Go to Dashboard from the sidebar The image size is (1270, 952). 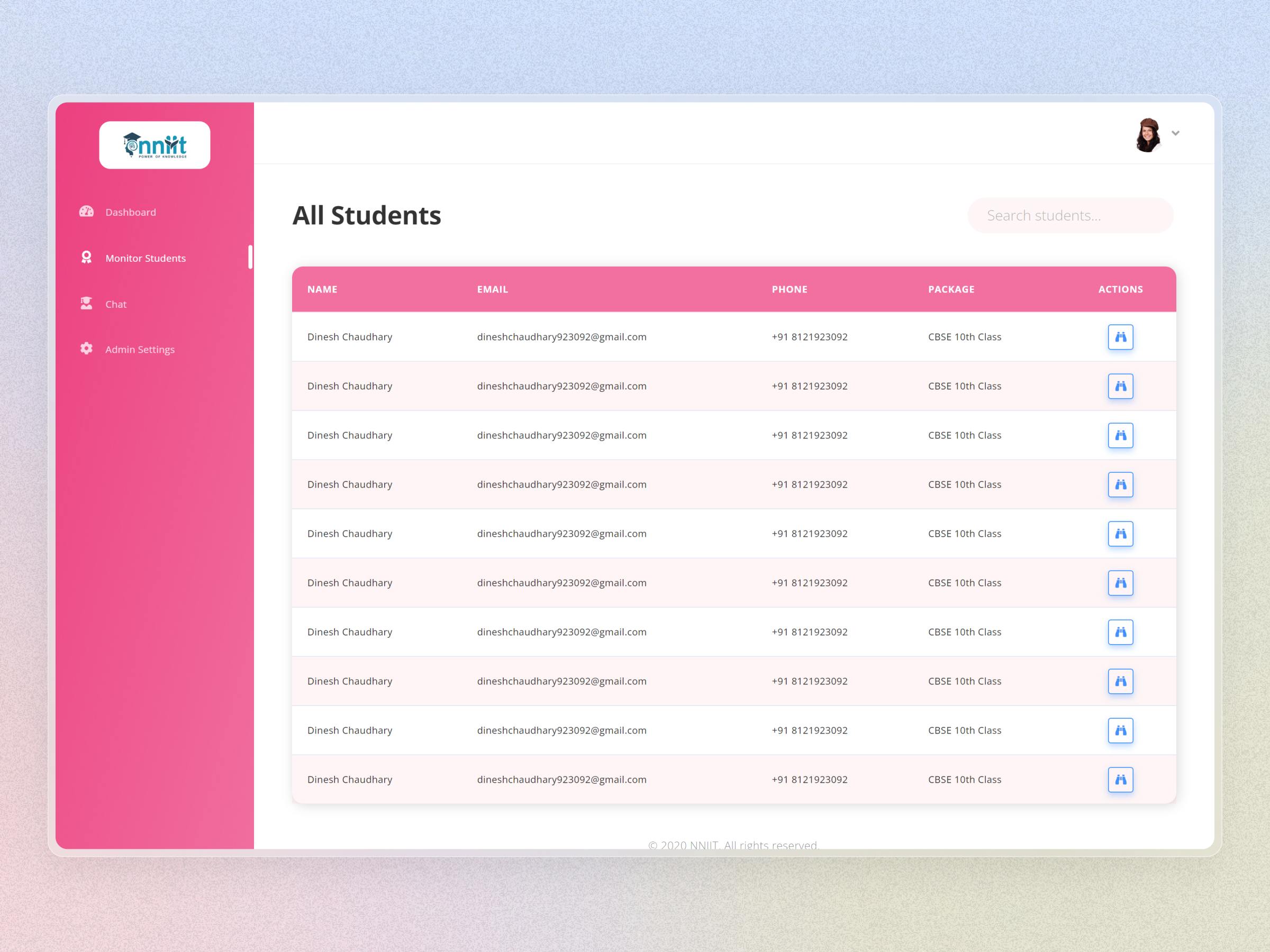point(130,212)
